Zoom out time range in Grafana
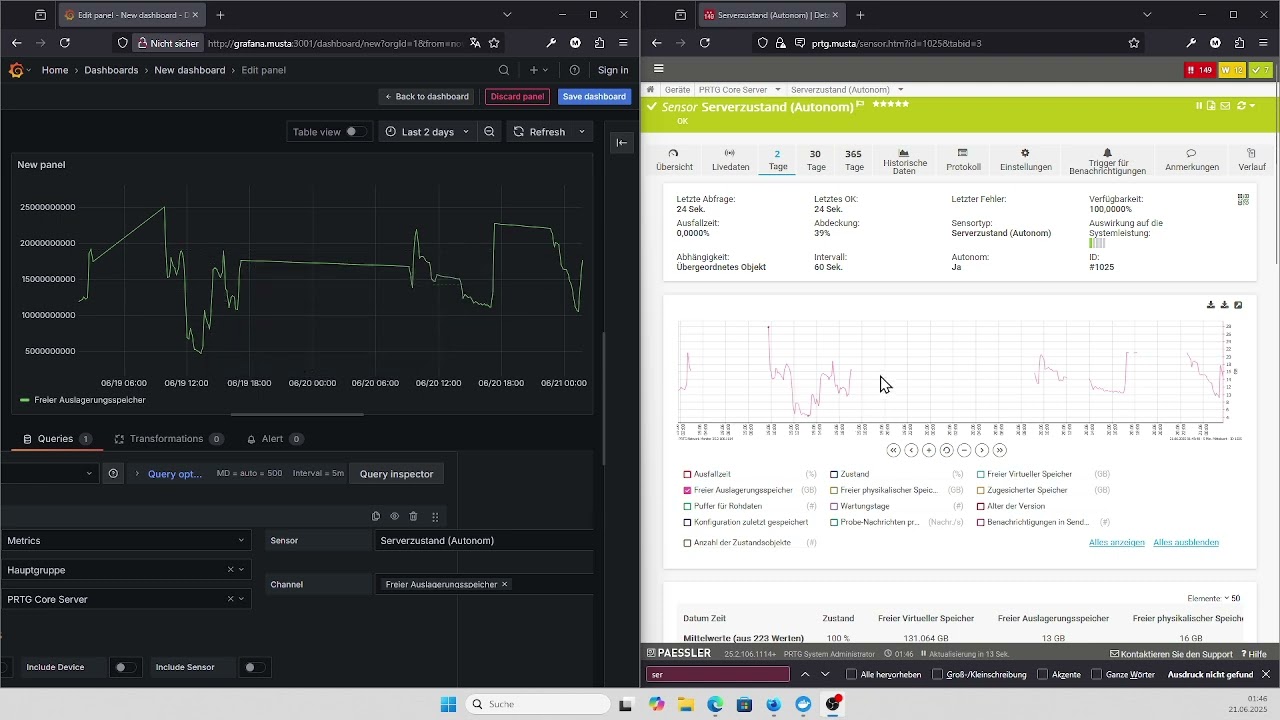 pos(489,132)
